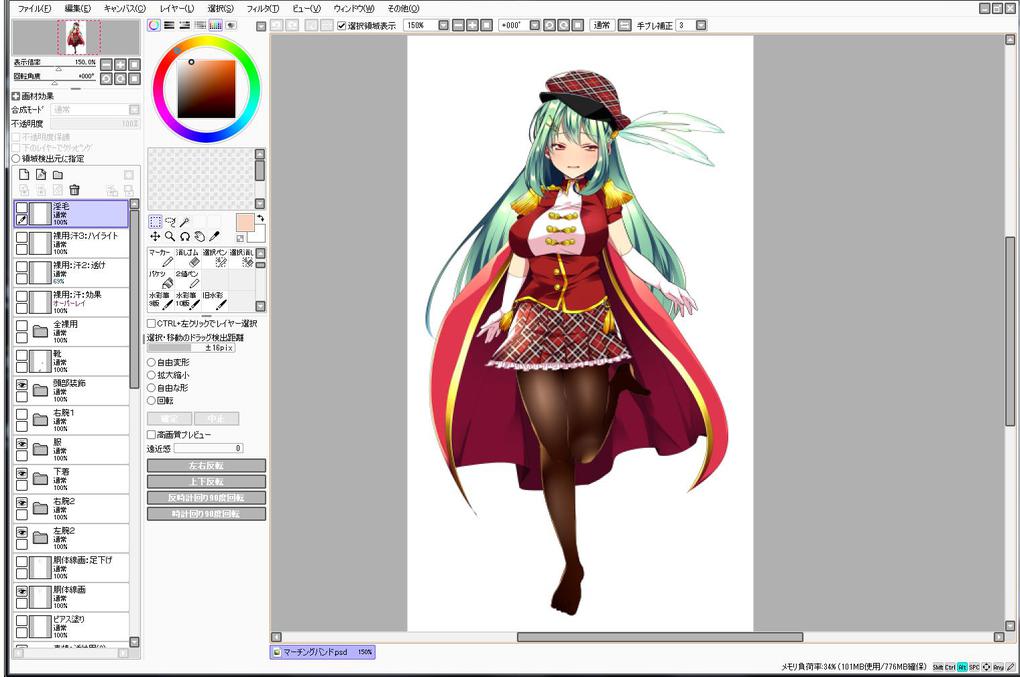This screenshot has height=677, width=1020.
Task: Click the 反時計回り90度回転 button
Action: [x=206, y=498]
